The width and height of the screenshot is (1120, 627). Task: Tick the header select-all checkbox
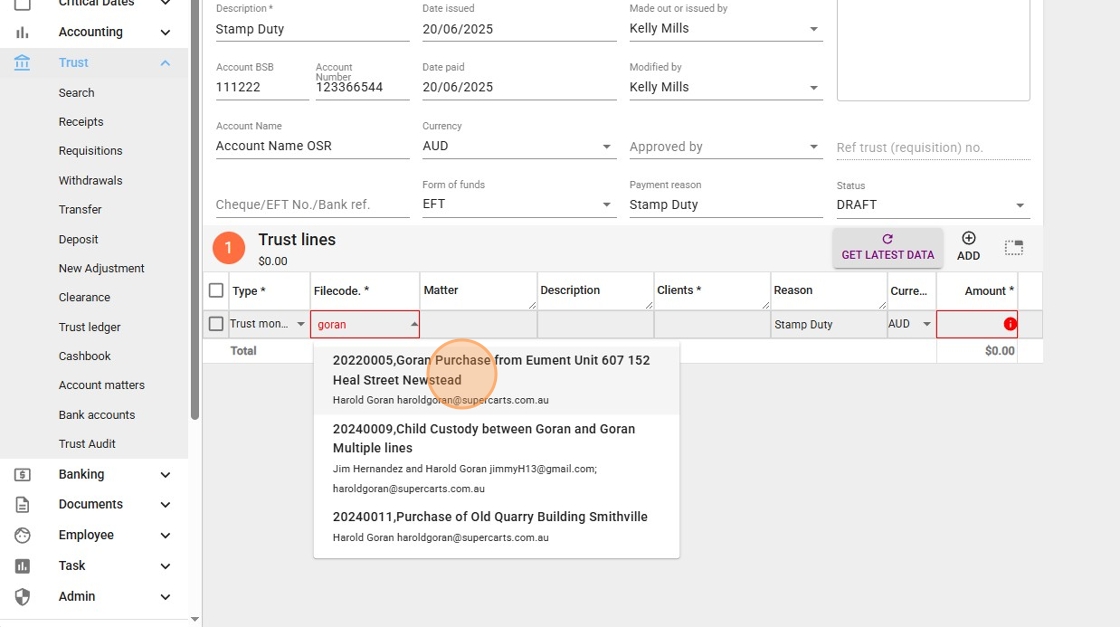click(x=216, y=291)
